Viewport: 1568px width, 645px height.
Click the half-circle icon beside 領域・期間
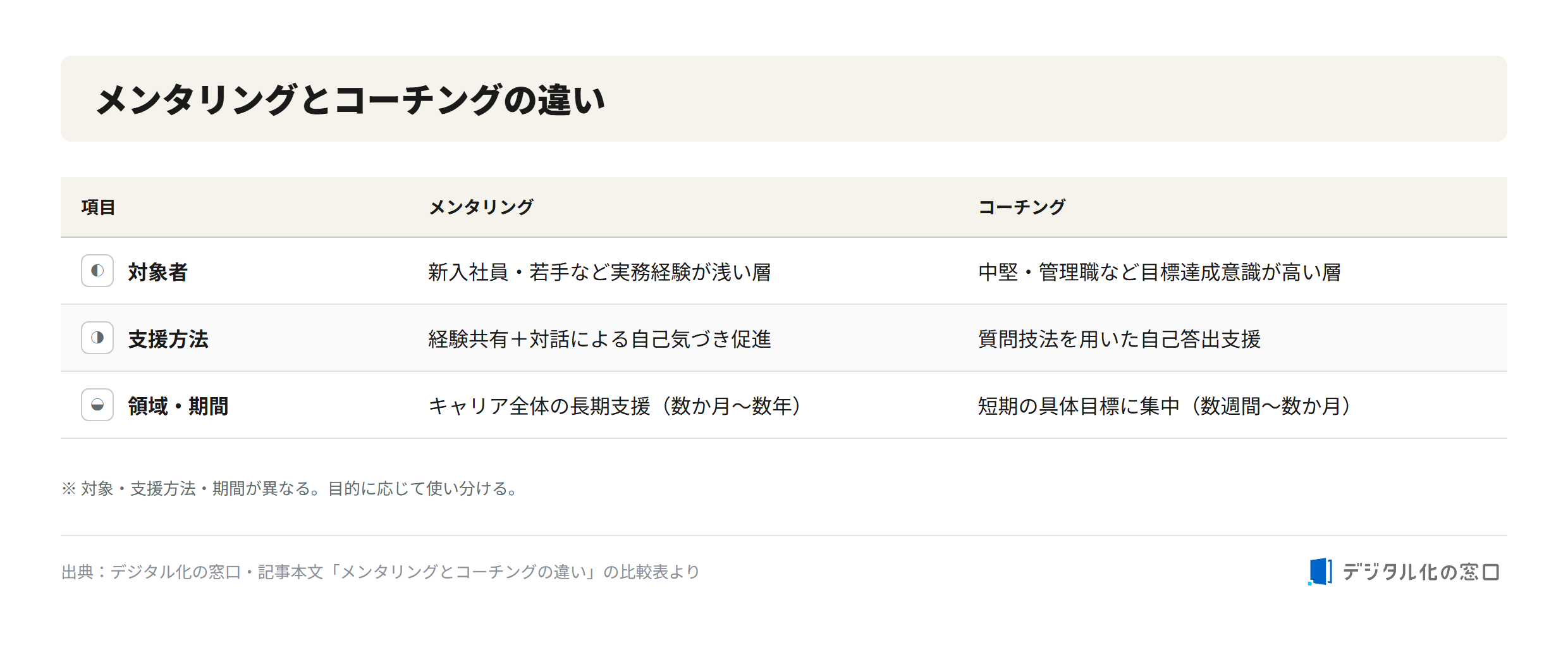coord(97,405)
